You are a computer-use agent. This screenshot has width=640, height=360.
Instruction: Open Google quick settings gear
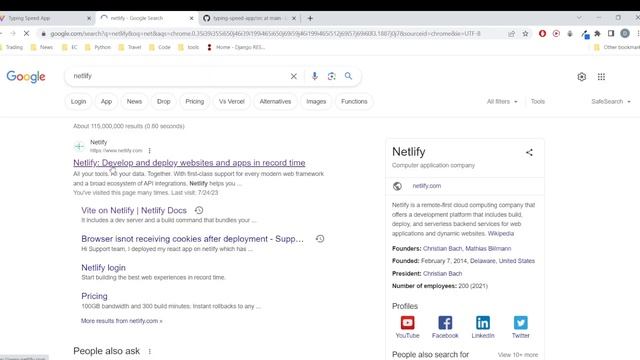(x=582, y=77)
